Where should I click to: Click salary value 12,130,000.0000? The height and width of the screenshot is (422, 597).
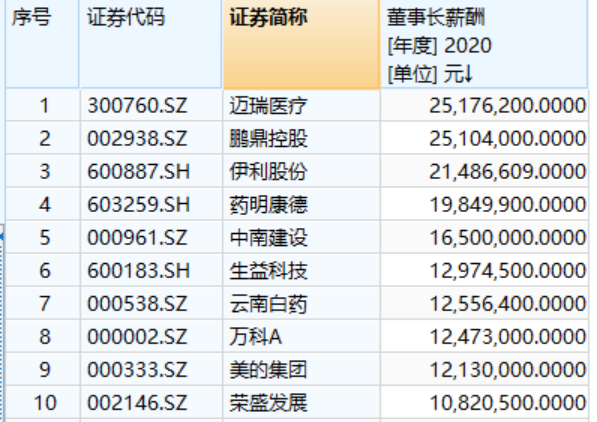click(484, 370)
